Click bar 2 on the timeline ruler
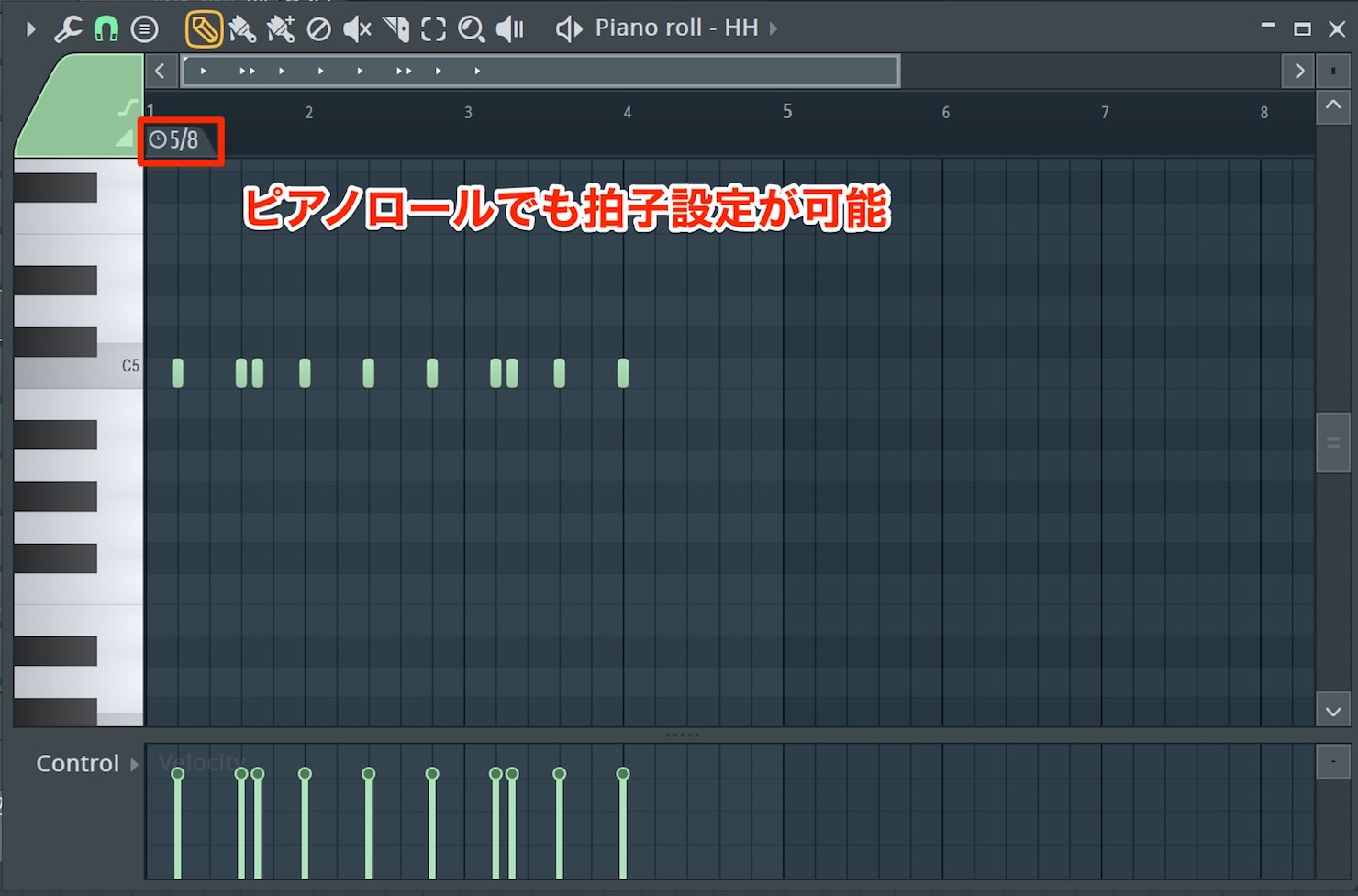 (x=309, y=113)
